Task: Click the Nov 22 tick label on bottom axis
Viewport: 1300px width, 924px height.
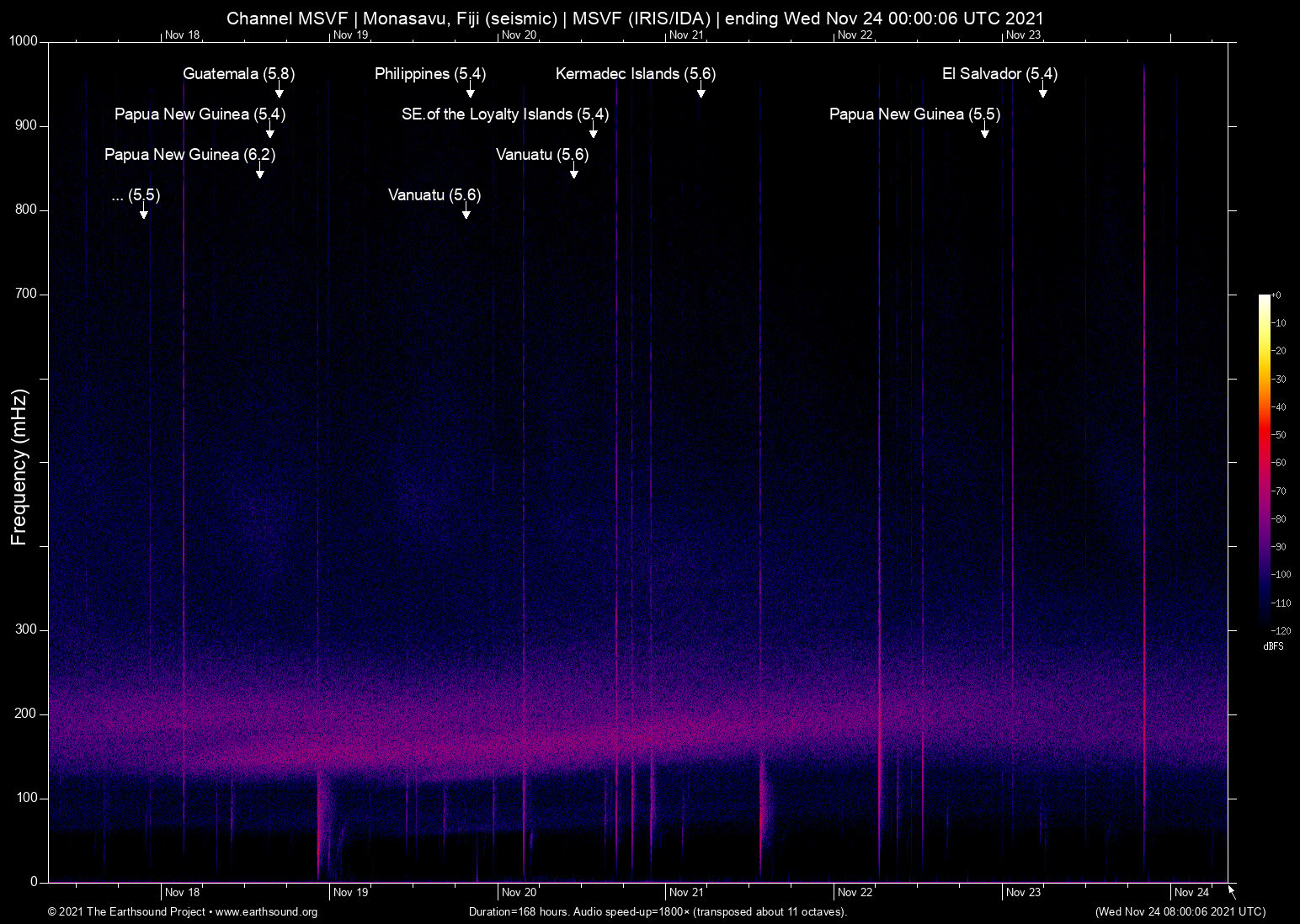Action: 856,892
